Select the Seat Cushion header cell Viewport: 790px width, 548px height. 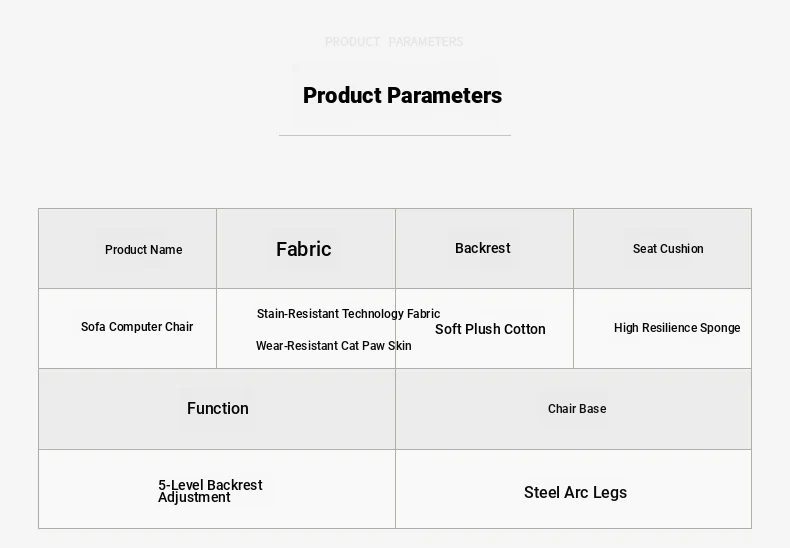[x=662, y=249]
